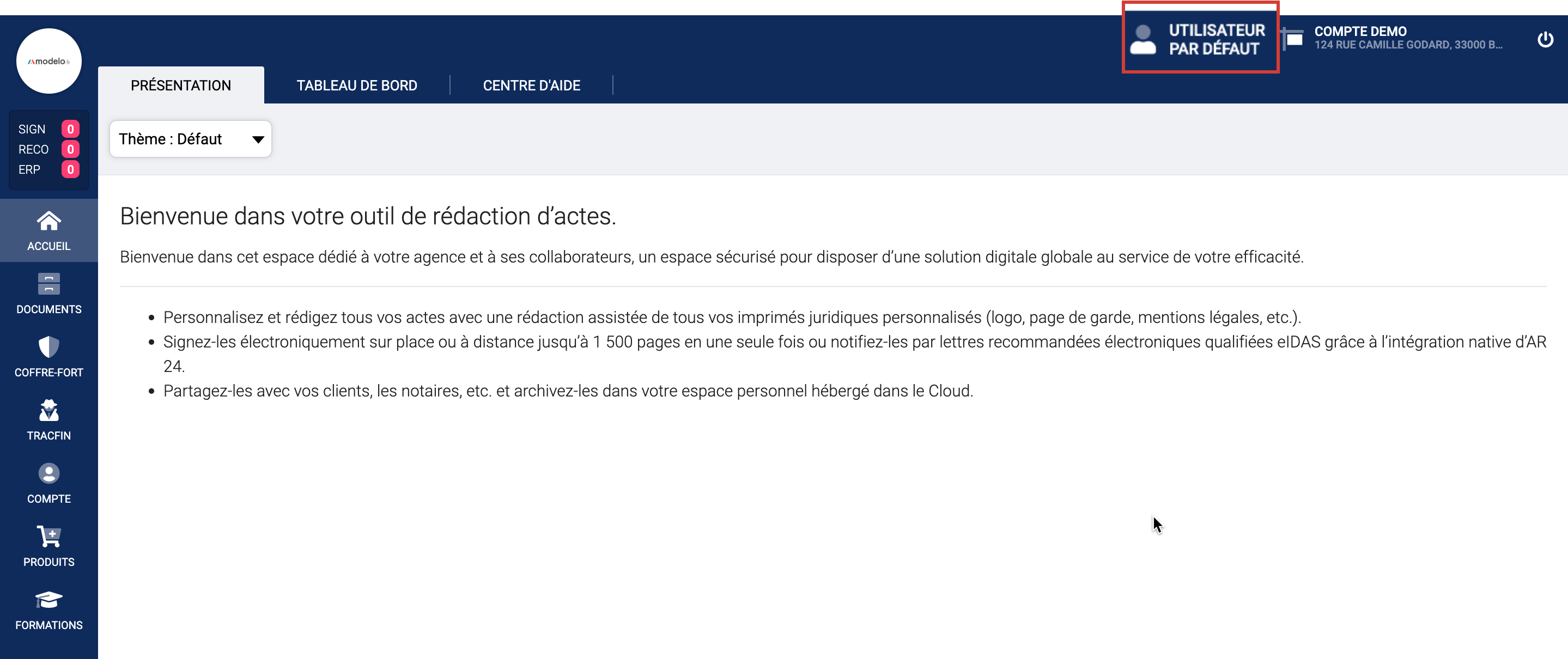Image resolution: width=1568 pixels, height=659 pixels.
Task: Click the modelo logo
Action: coord(48,61)
